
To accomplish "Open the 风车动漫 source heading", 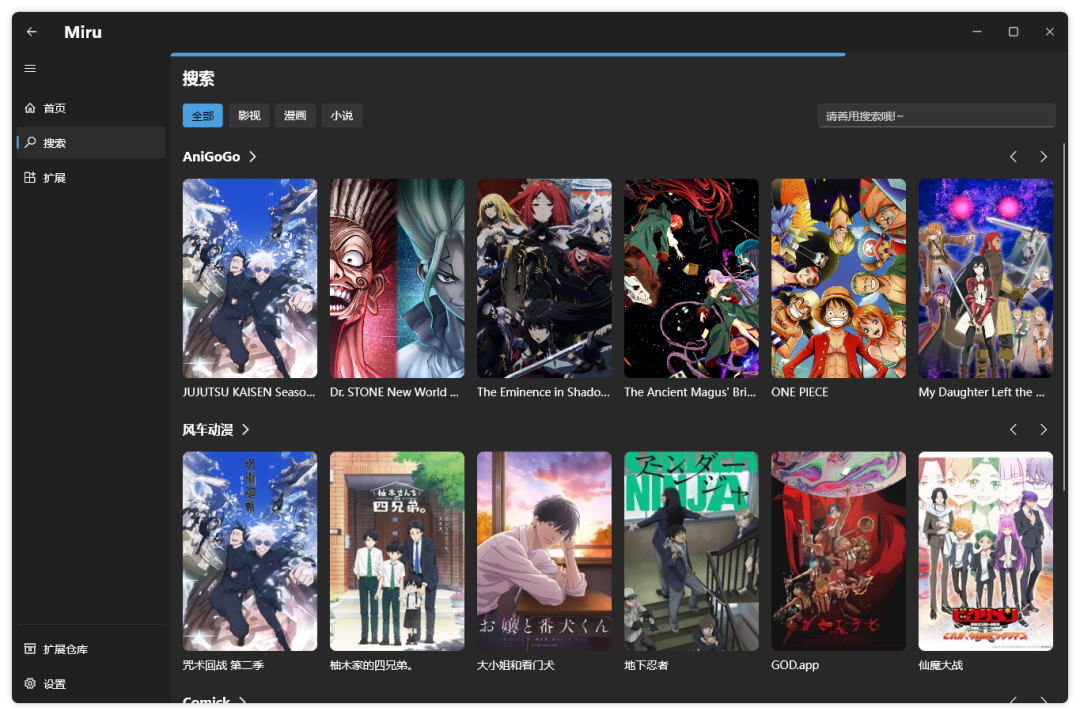I will click(x=208, y=430).
